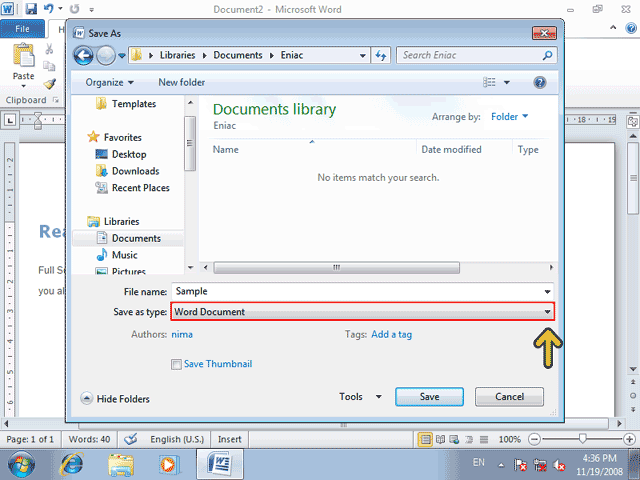Switch to Print Layout view icon
The height and width of the screenshot is (480, 640).
425,440
